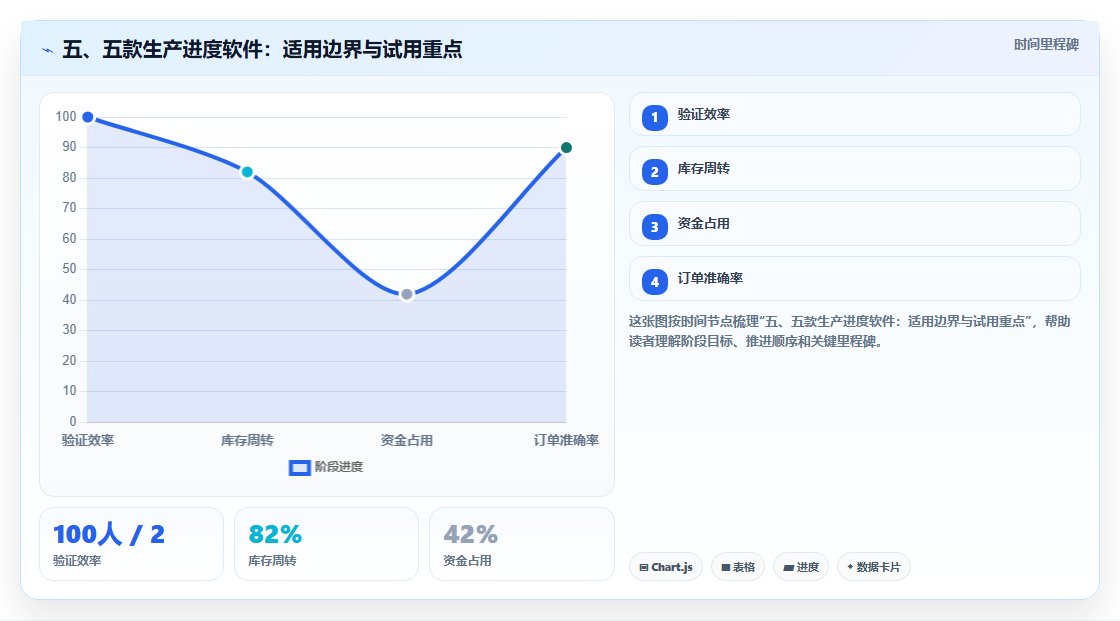Select the gray 资金占用 data point

click(x=406, y=294)
